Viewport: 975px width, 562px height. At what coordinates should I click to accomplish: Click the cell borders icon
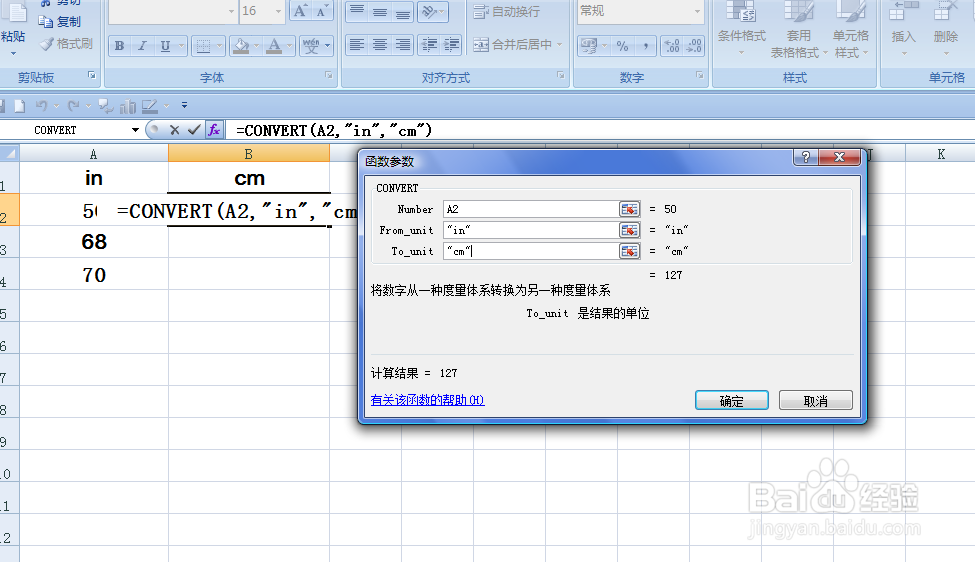tap(202, 46)
